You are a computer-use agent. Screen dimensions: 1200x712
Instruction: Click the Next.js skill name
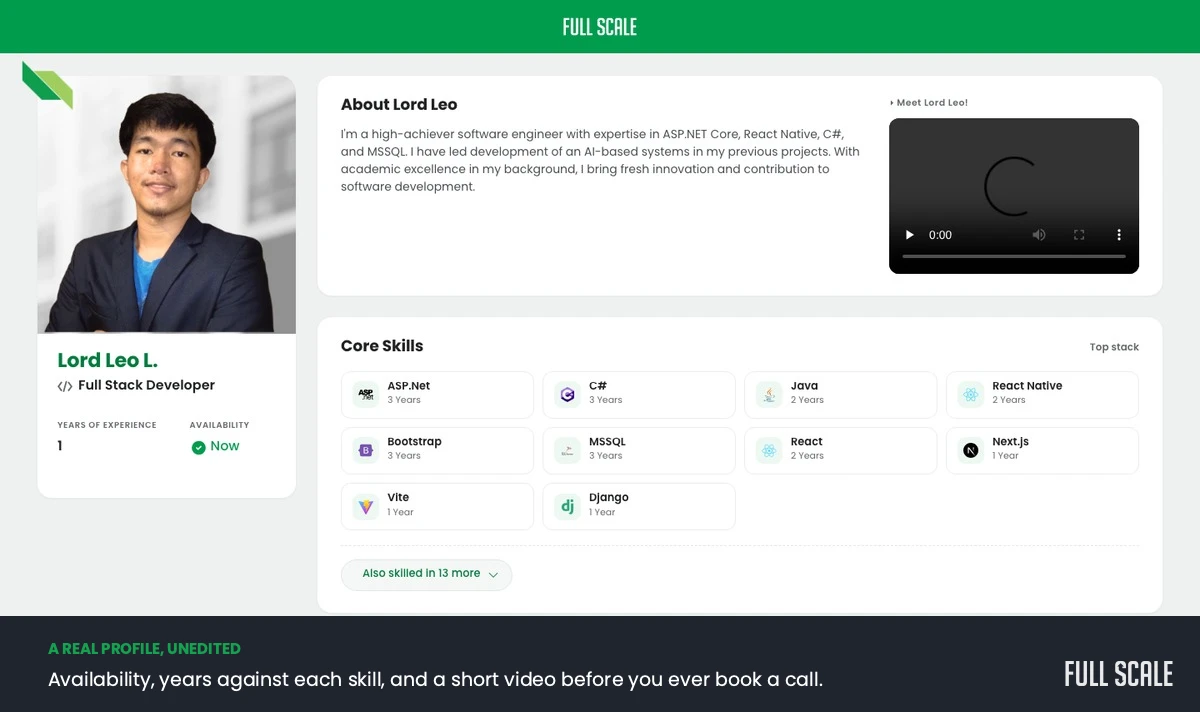click(x=1011, y=442)
